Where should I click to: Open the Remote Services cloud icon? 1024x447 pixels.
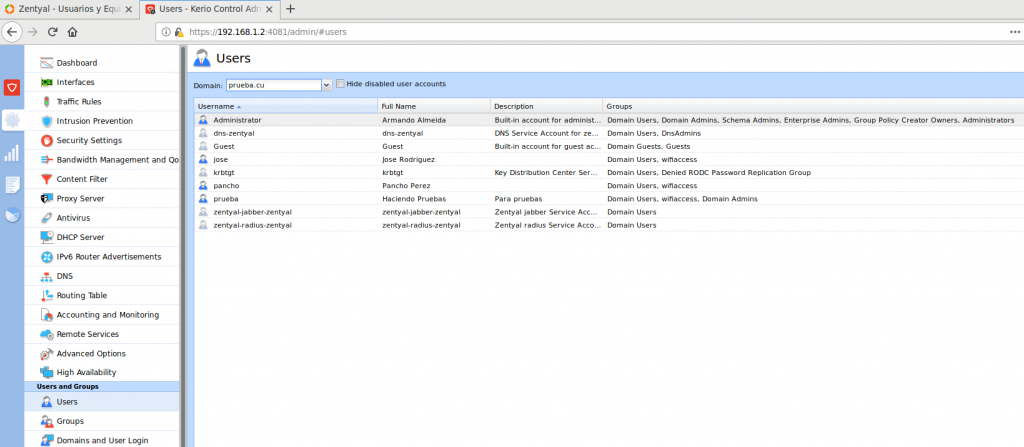[46, 334]
